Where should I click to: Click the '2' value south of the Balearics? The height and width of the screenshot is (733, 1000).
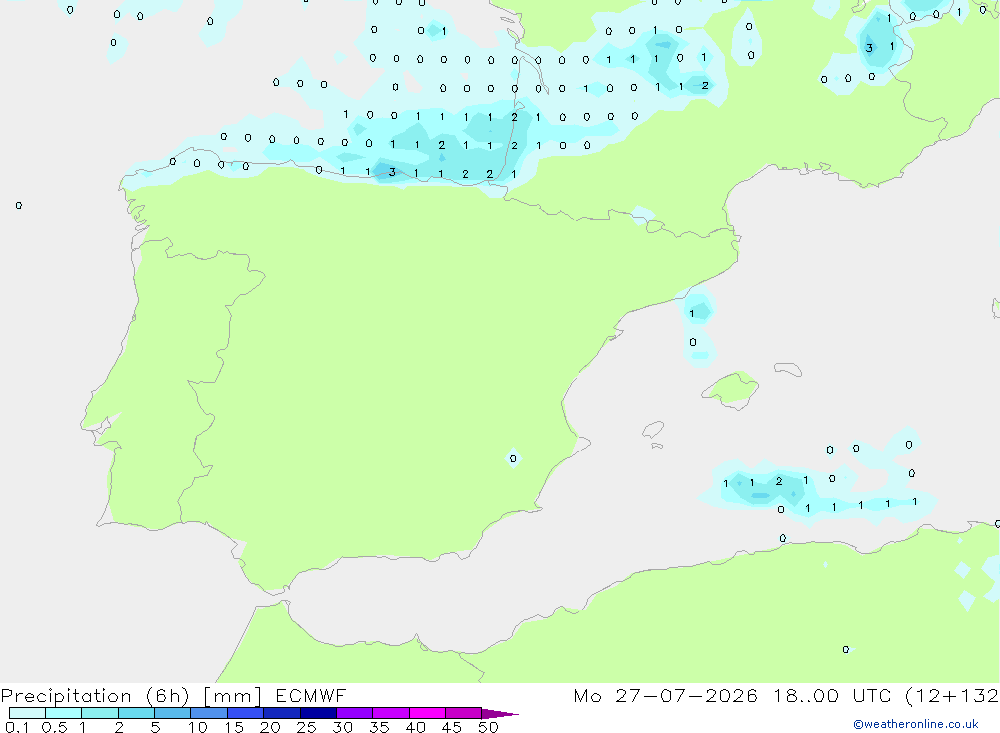click(779, 481)
